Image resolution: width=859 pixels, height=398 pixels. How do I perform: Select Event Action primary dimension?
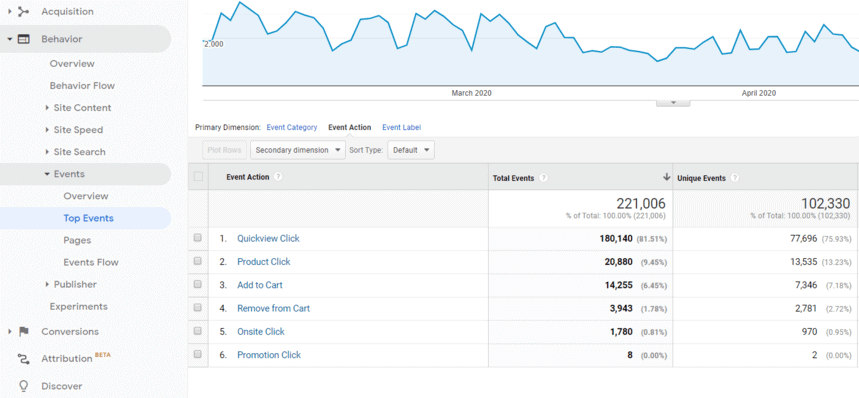tap(350, 128)
